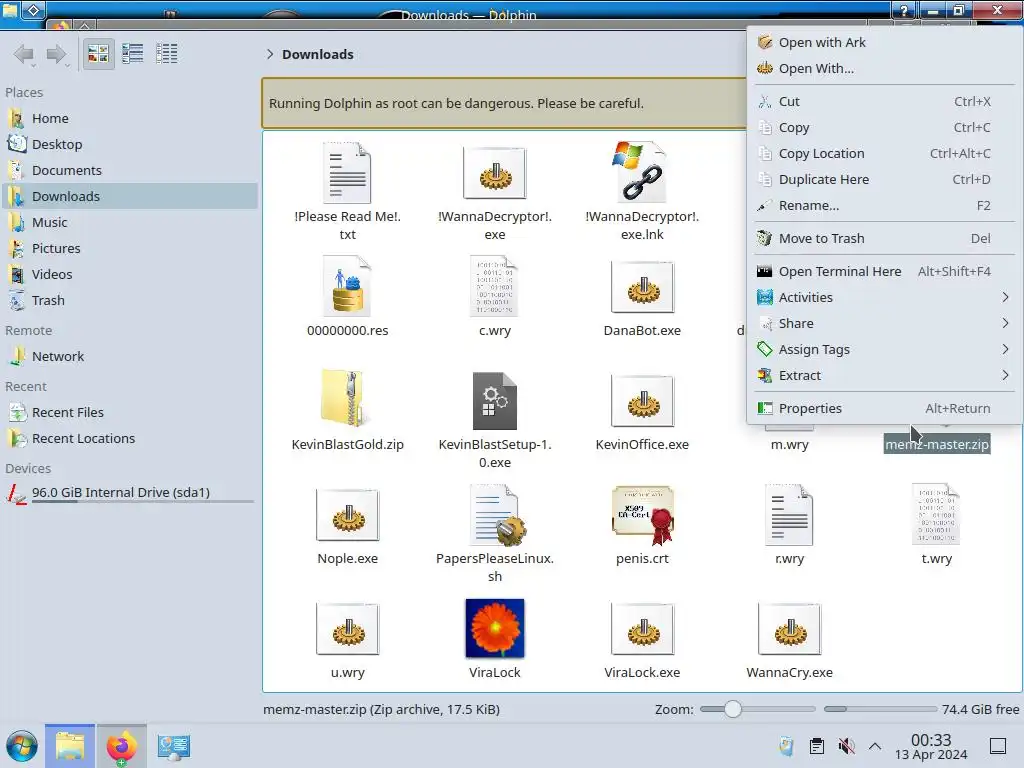This screenshot has width=1024, height=768.
Task: Select Rename... menu entry
Action: [884, 206]
